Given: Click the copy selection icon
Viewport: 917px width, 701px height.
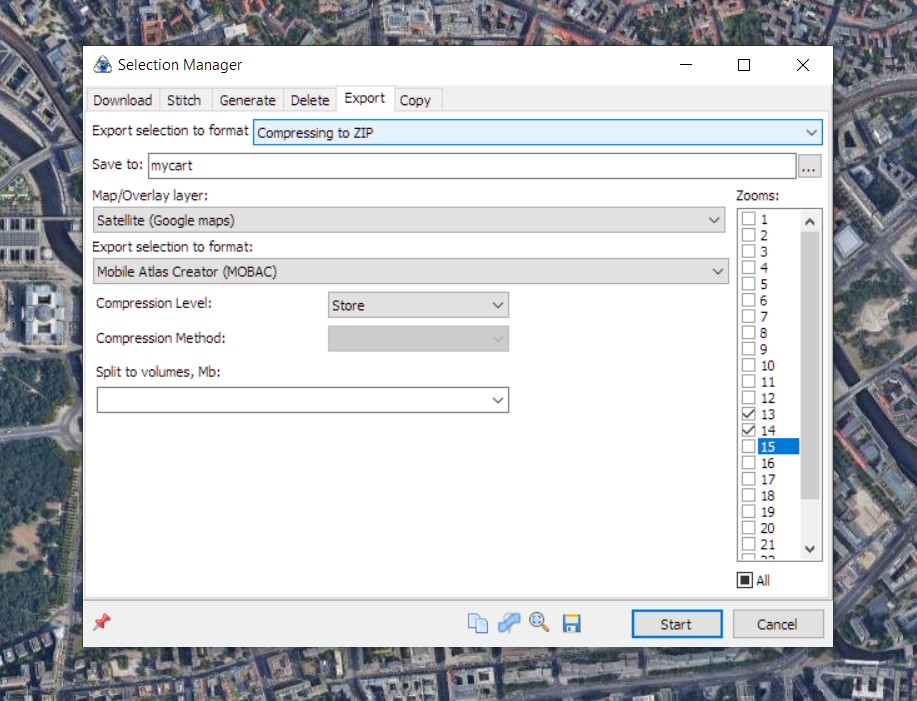Looking at the screenshot, I should click(478, 623).
